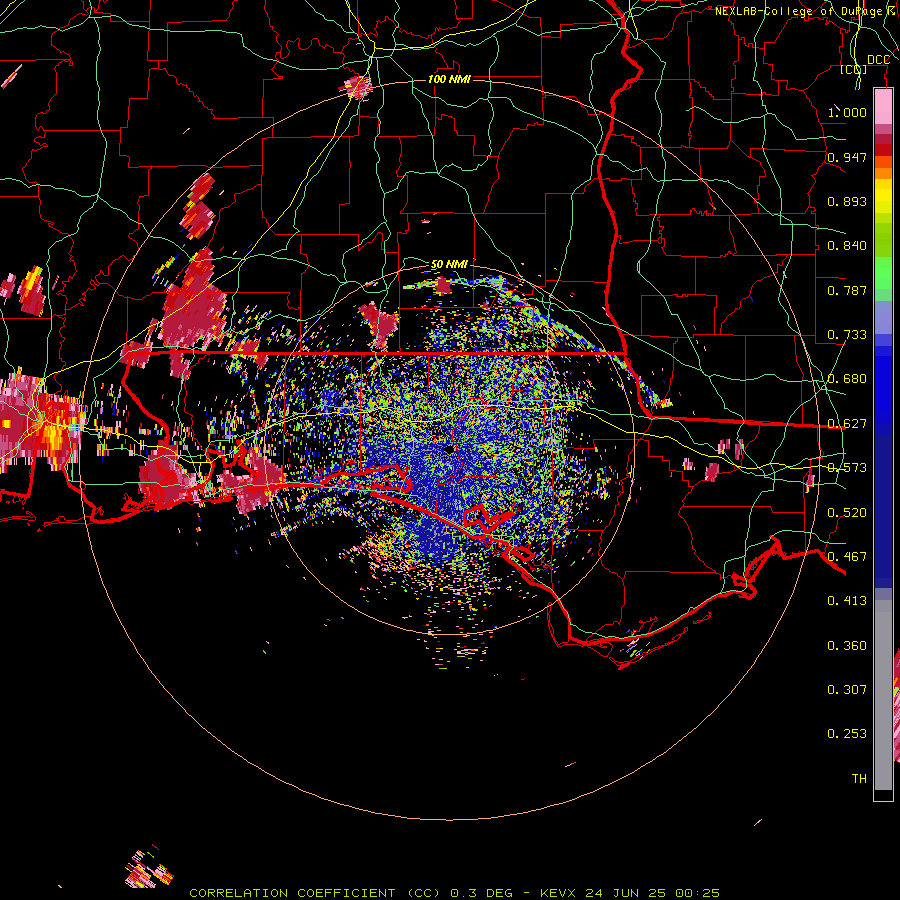Click the 0.360 scale value
This screenshot has height=900, width=900.
point(847,646)
